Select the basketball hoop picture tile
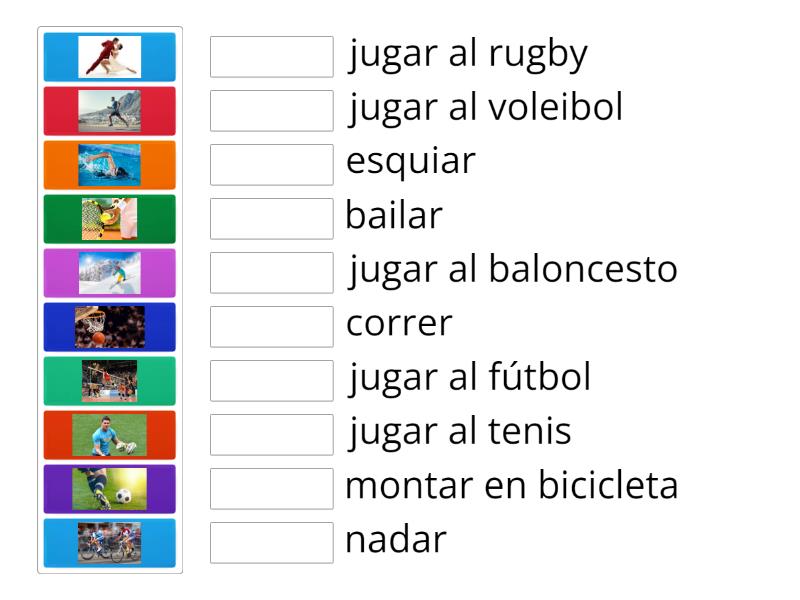This screenshot has width=800, height=600. coord(110,326)
